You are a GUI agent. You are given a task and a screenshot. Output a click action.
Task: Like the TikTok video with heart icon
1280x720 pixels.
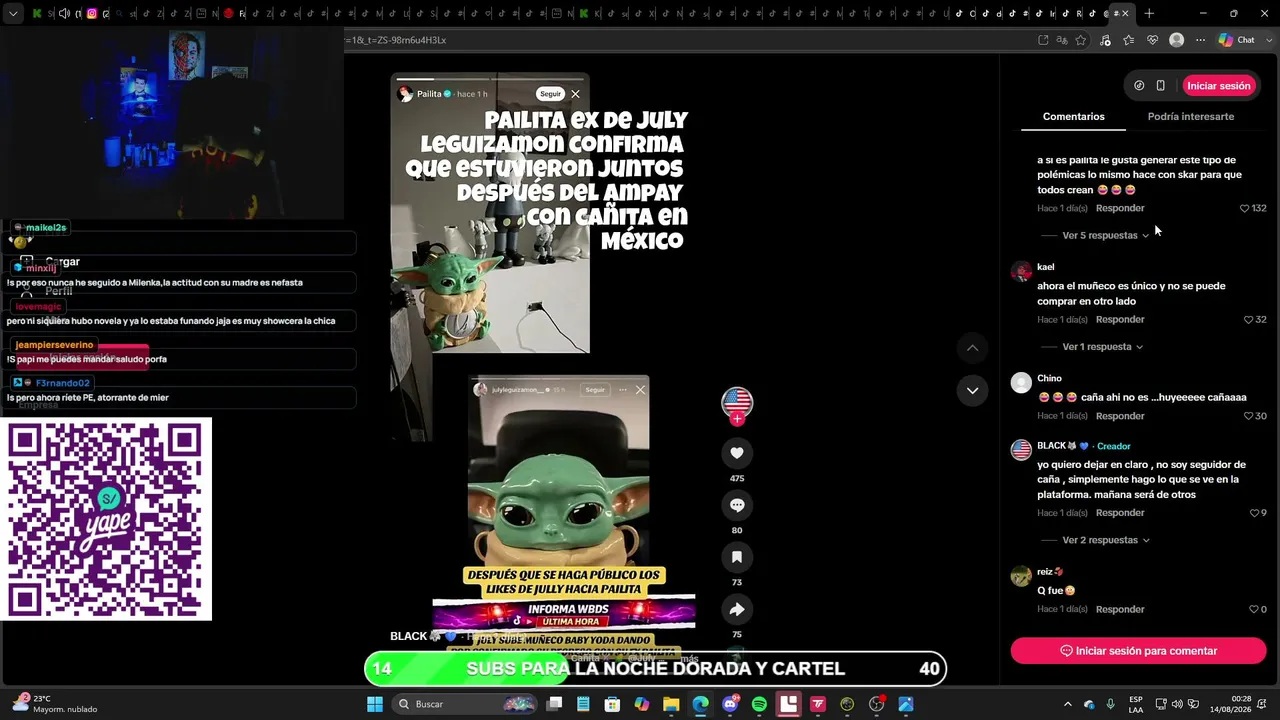click(737, 453)
